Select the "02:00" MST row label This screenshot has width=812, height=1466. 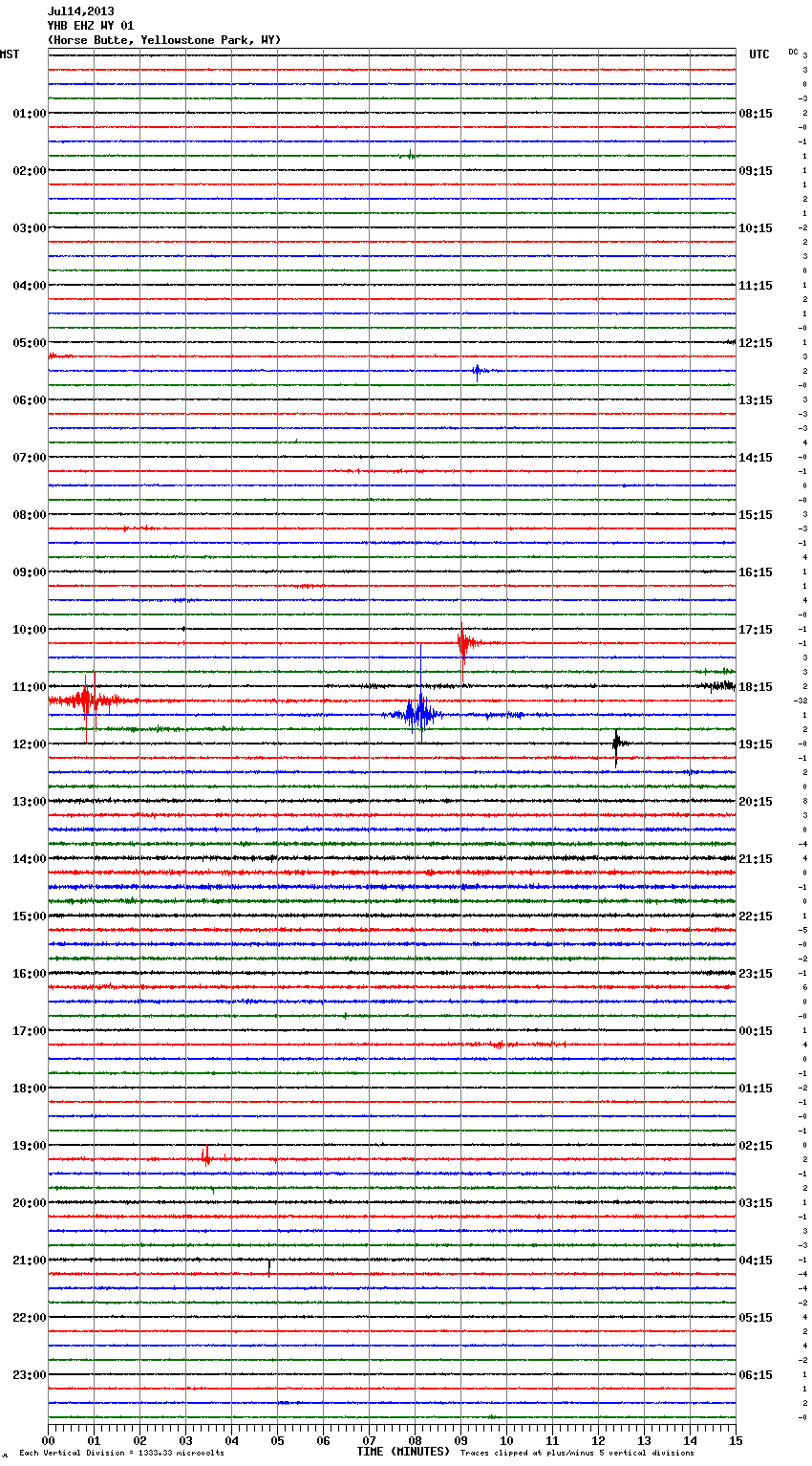click(29, 171)
